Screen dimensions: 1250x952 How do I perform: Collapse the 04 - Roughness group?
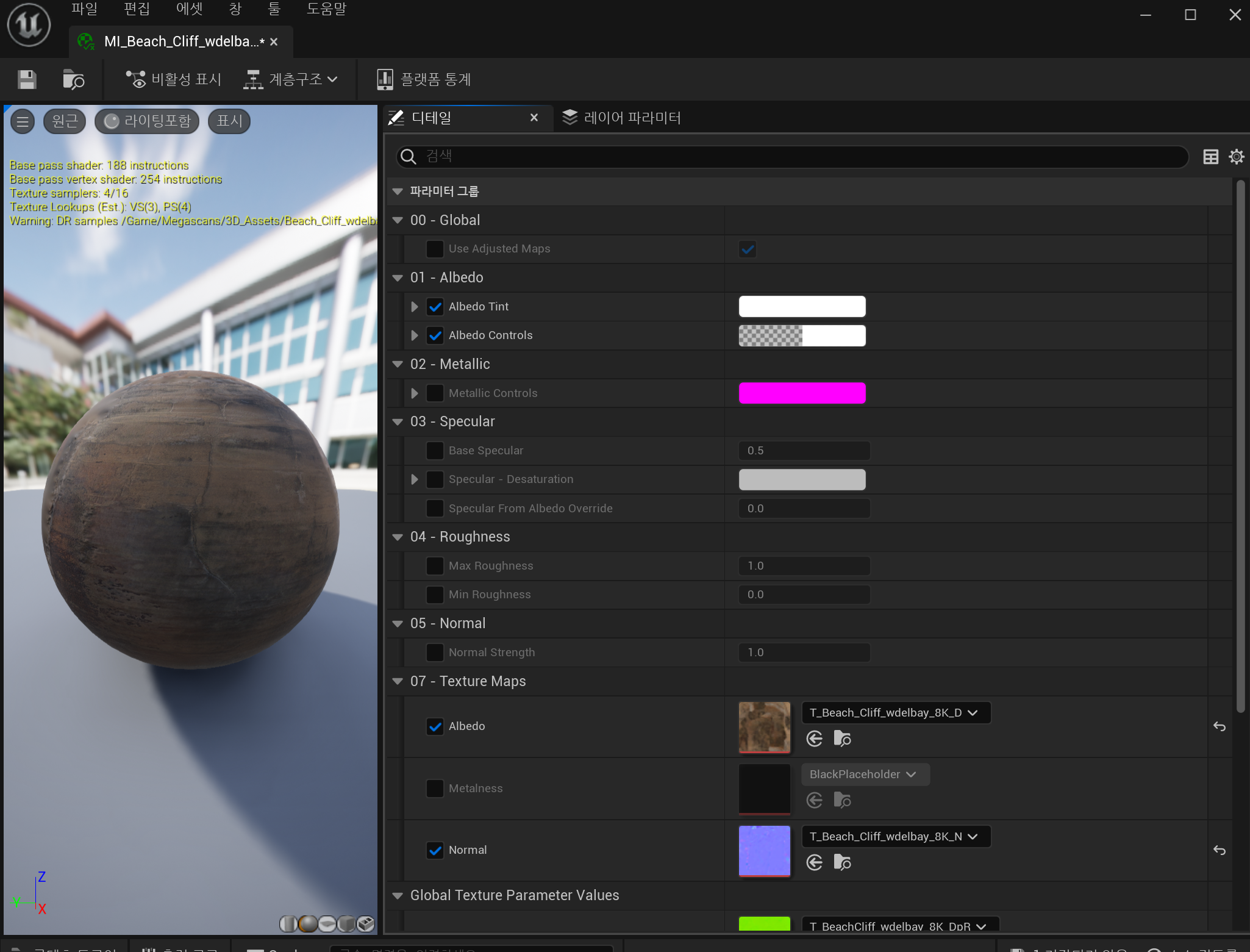398,537
